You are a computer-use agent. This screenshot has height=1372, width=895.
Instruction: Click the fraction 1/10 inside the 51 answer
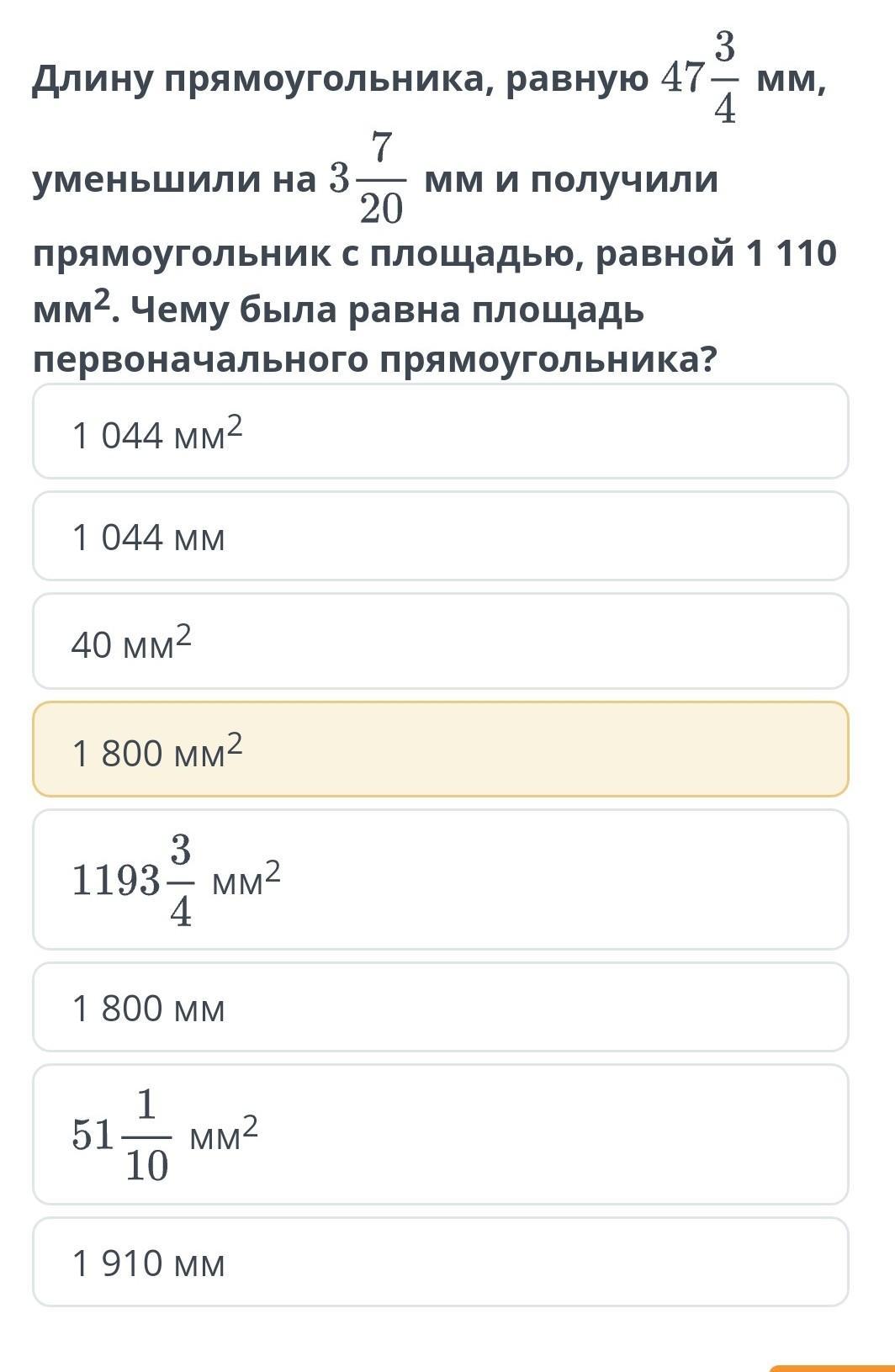146,1135
